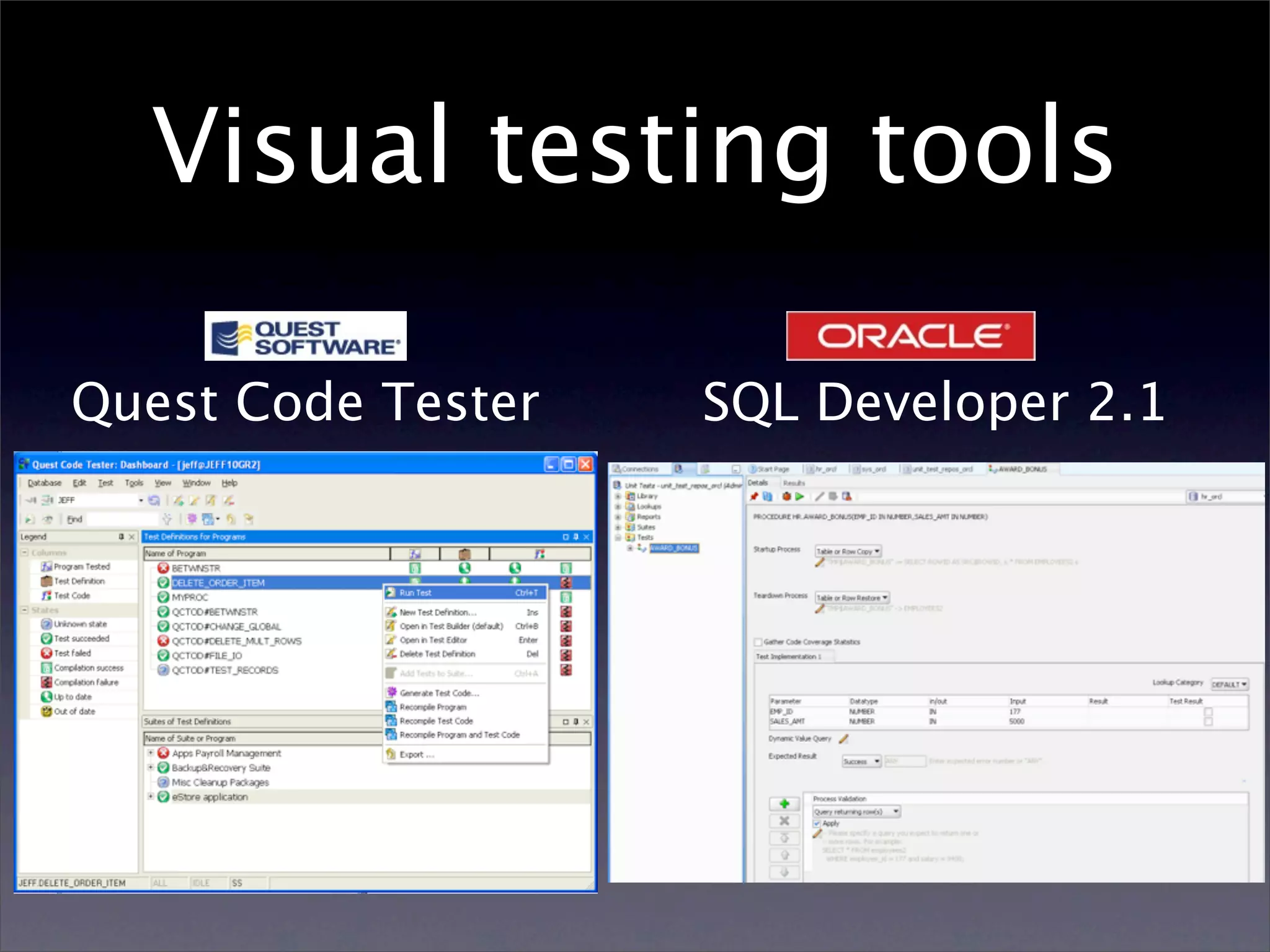Click the green plus add validation button
This screenshot has height=952, width=1270.
click(784, 804)
